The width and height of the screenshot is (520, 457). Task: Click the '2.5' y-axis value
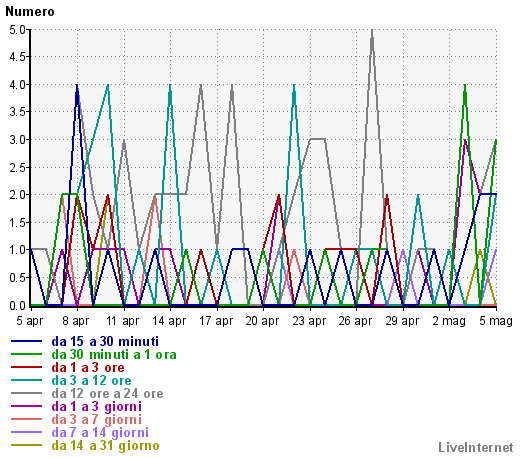[x=17, y=168]
